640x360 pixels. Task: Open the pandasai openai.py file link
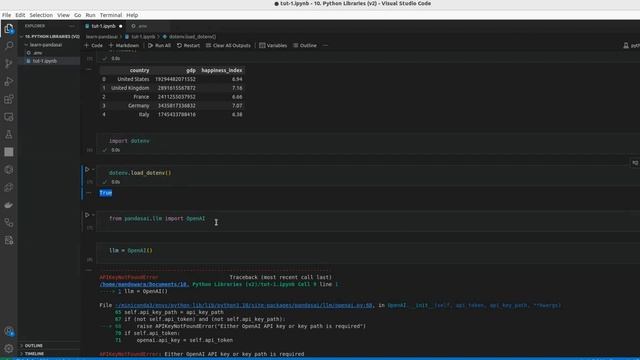click(244, 305)
